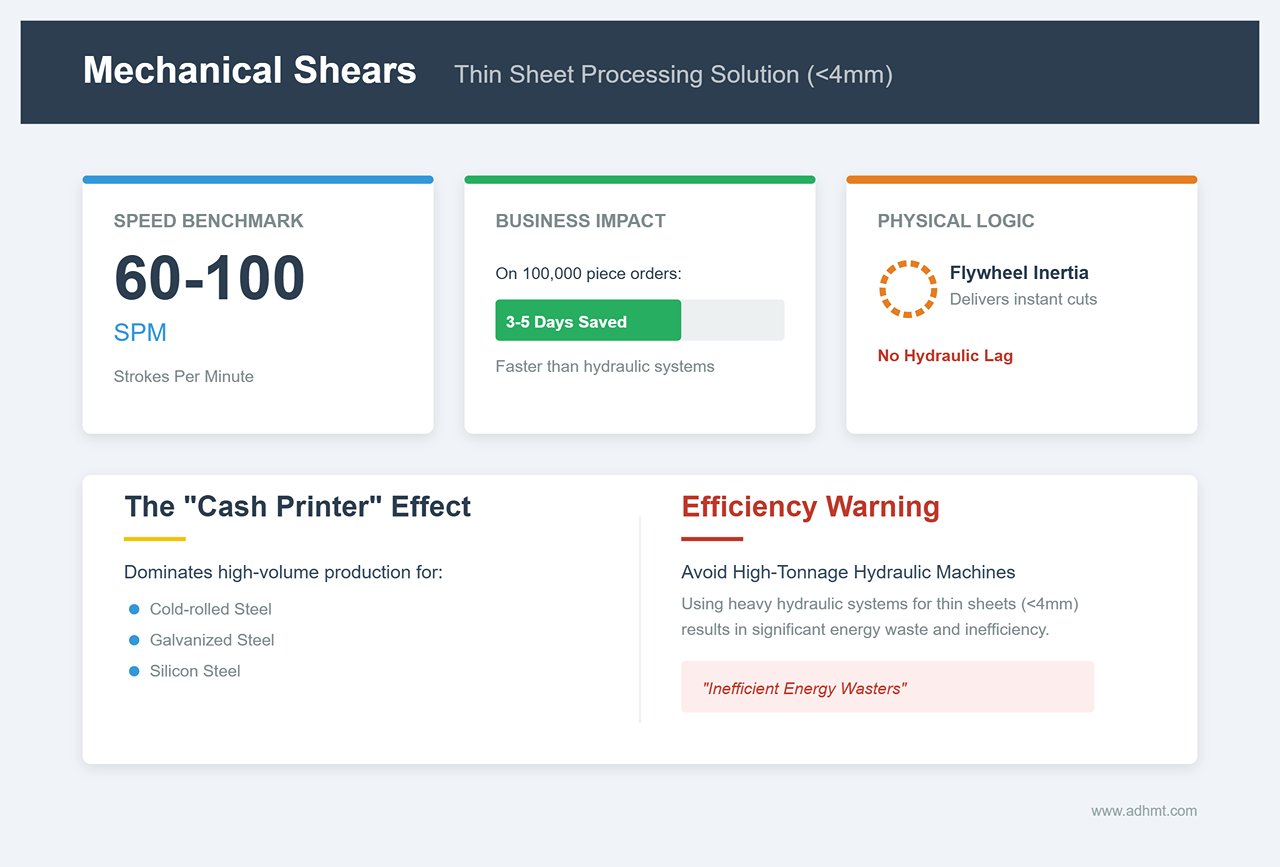The height and width of the screenshot is (867, 1280).
Task: Click the orange dashed flywheel circle icon
Action: point(908,289)
